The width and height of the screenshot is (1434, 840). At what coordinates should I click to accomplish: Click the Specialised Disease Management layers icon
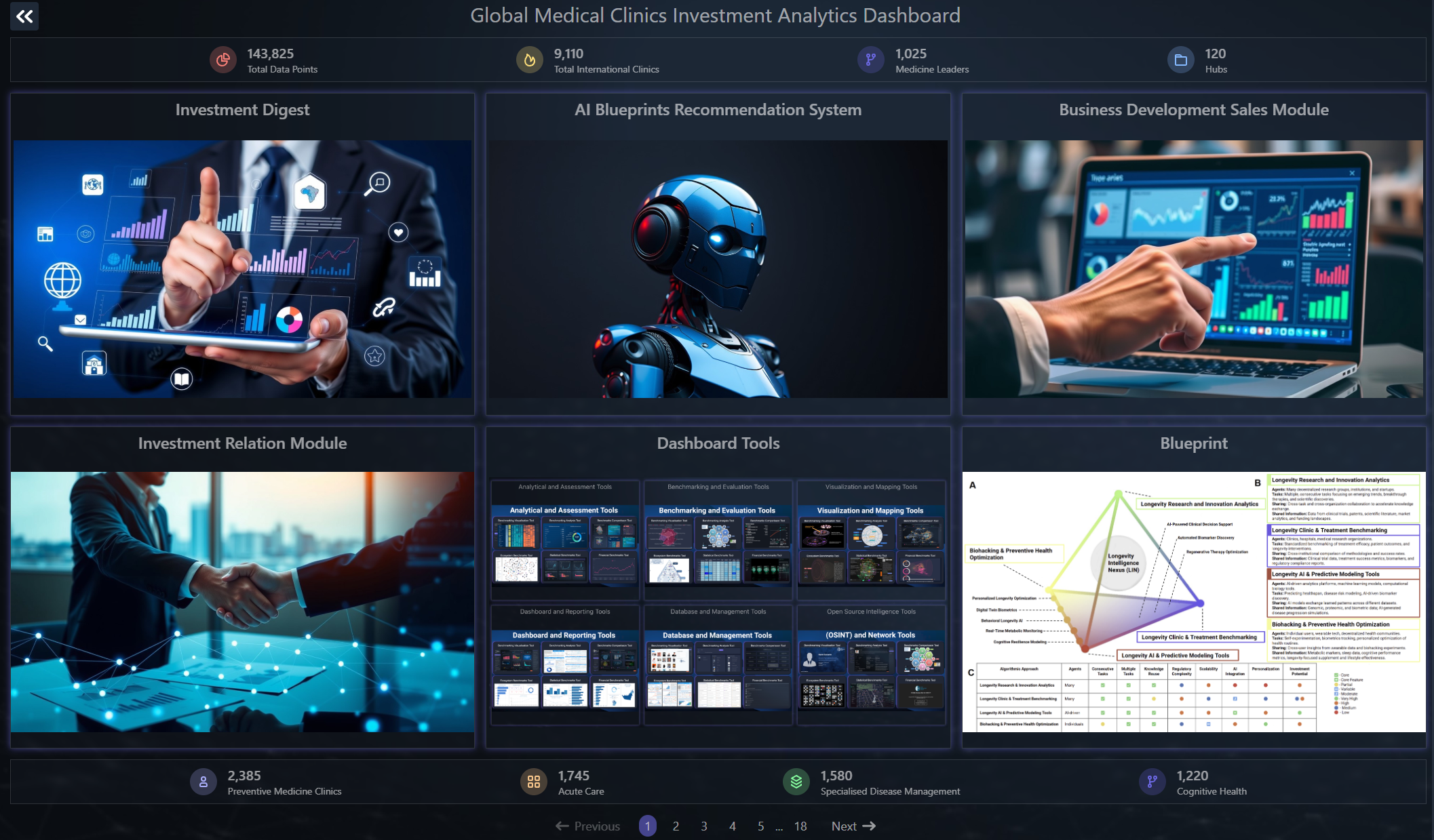[x=796, y=782]
